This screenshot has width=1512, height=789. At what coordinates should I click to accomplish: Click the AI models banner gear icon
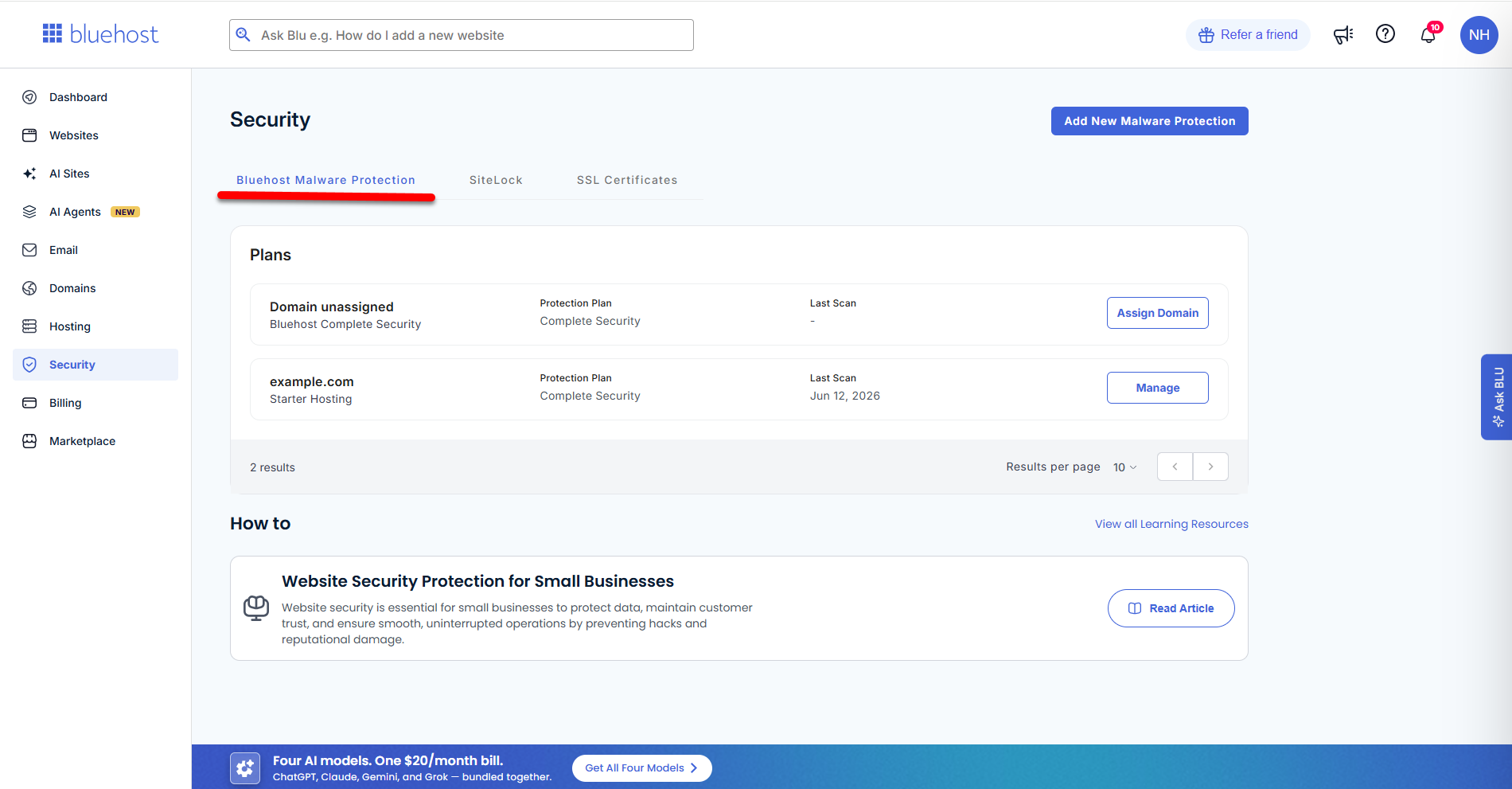coord(245,768)
